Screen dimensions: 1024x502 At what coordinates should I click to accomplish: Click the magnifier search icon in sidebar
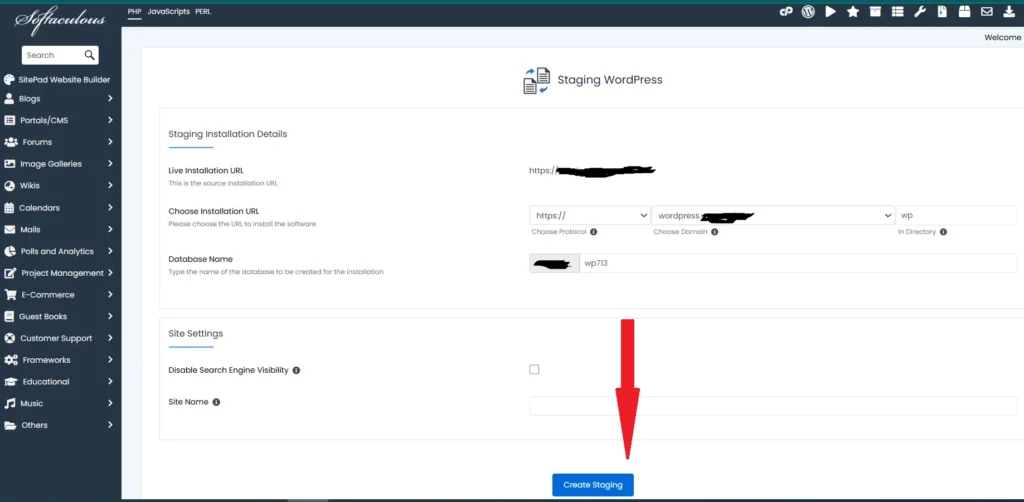point(89,55)
